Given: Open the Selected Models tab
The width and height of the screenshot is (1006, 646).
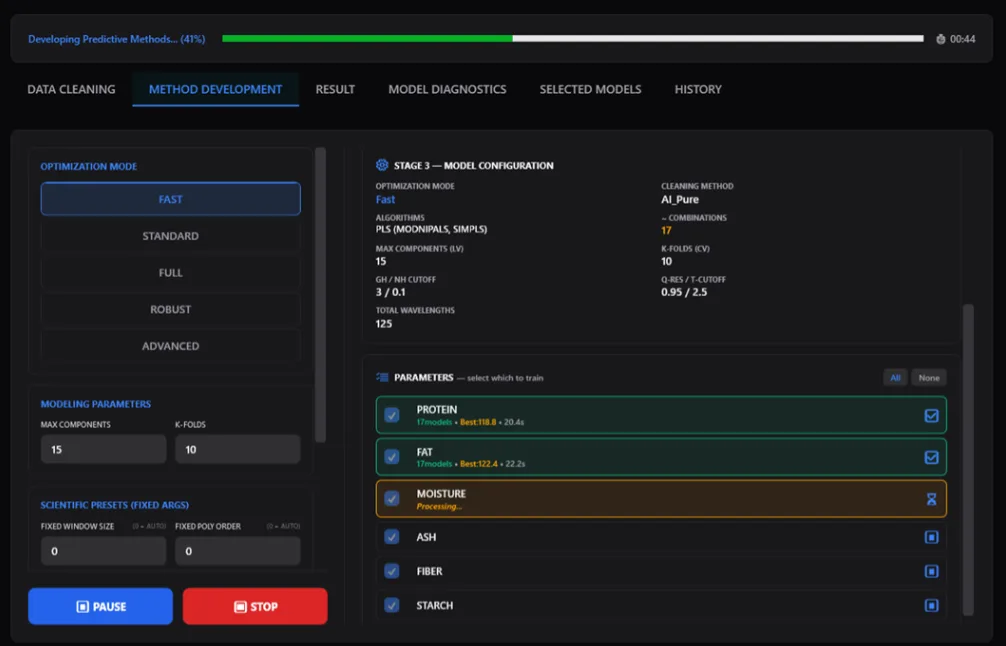Looking at the screenshot, I should (x=590, y=89).
